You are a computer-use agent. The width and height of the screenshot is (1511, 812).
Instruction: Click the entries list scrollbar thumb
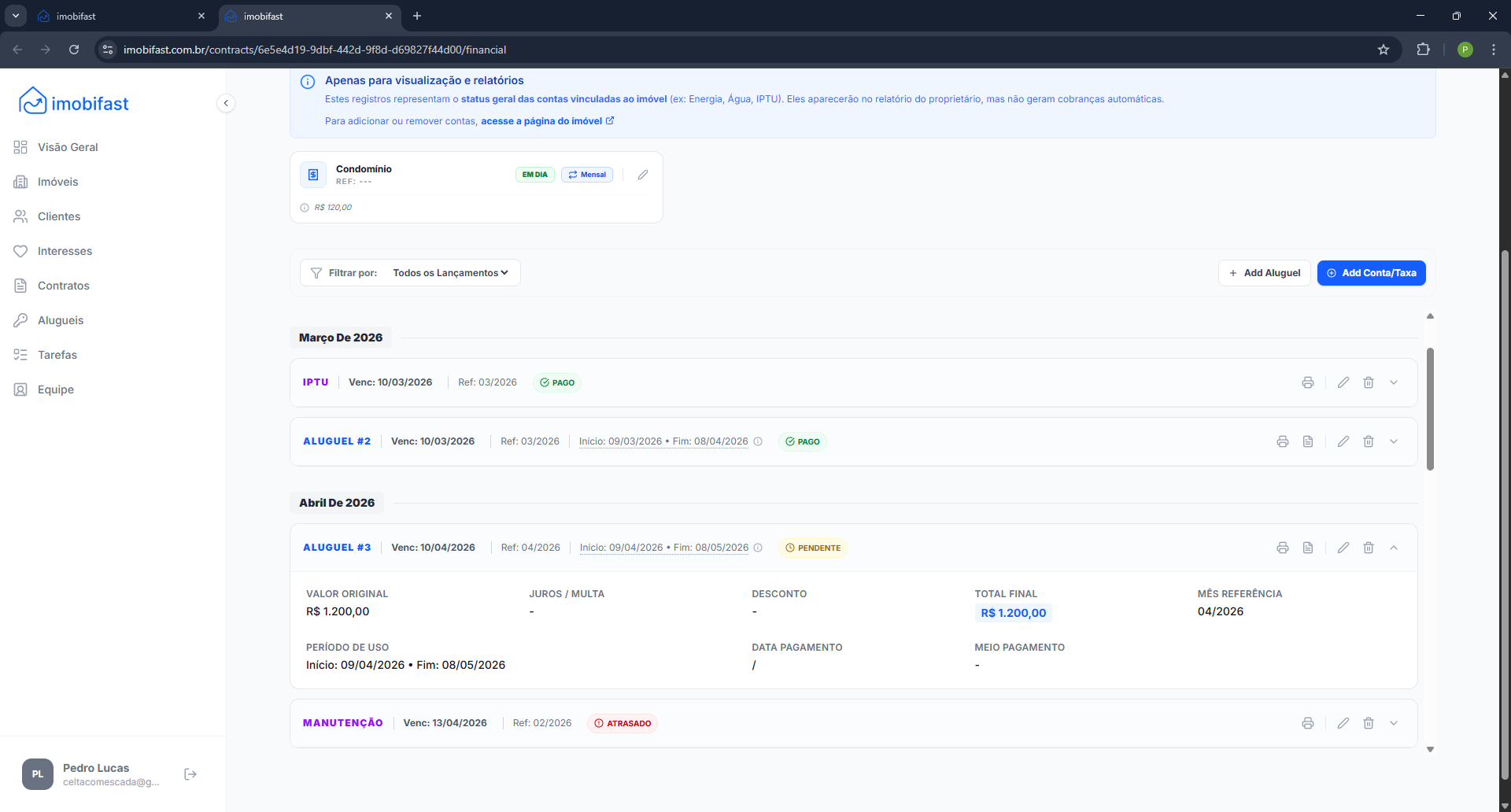coord(1430,409)
